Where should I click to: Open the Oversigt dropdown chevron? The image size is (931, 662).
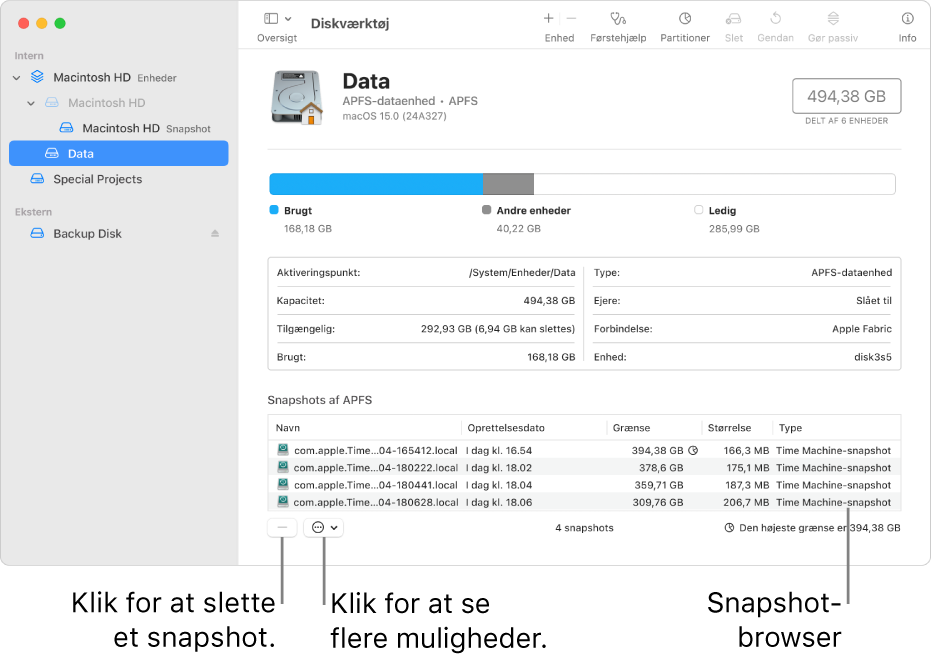pos(288,19)
